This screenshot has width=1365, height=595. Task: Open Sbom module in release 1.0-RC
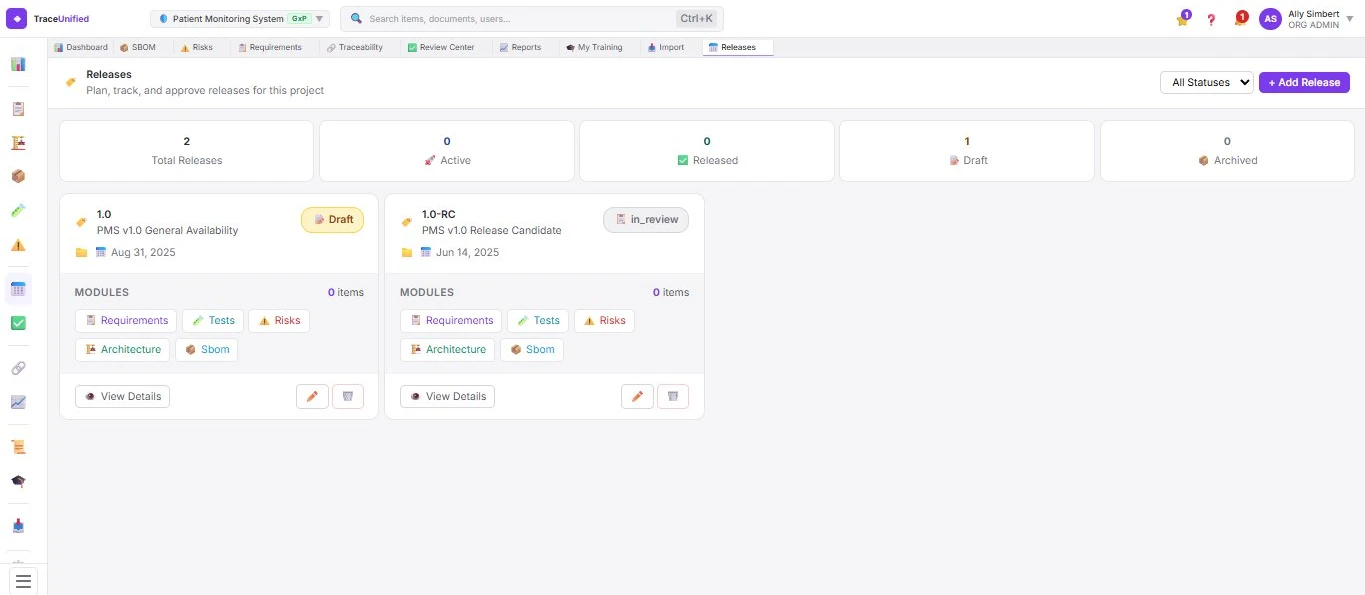click(x=532, y=349)
